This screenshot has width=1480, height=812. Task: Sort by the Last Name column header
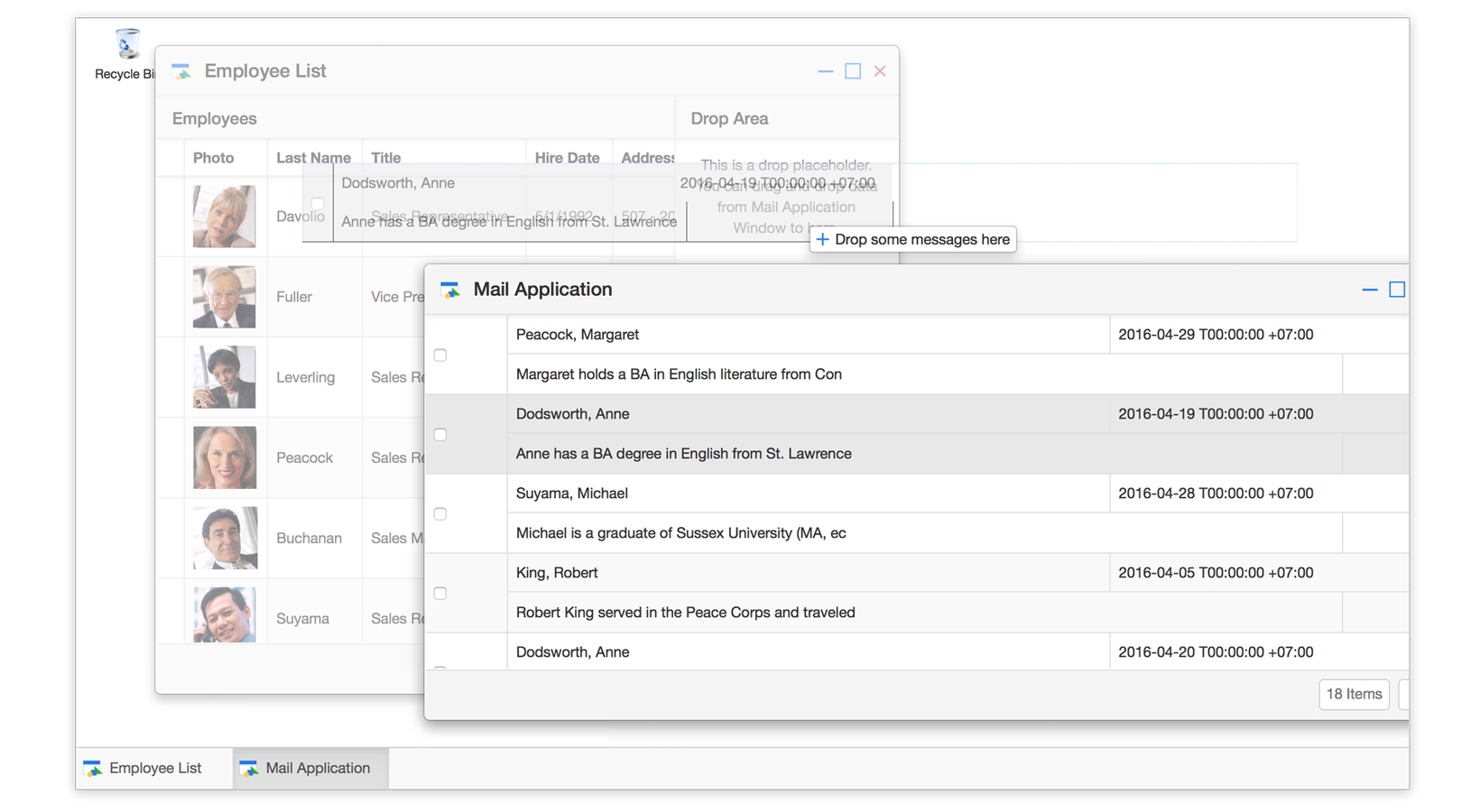click(x=312, y=158)
